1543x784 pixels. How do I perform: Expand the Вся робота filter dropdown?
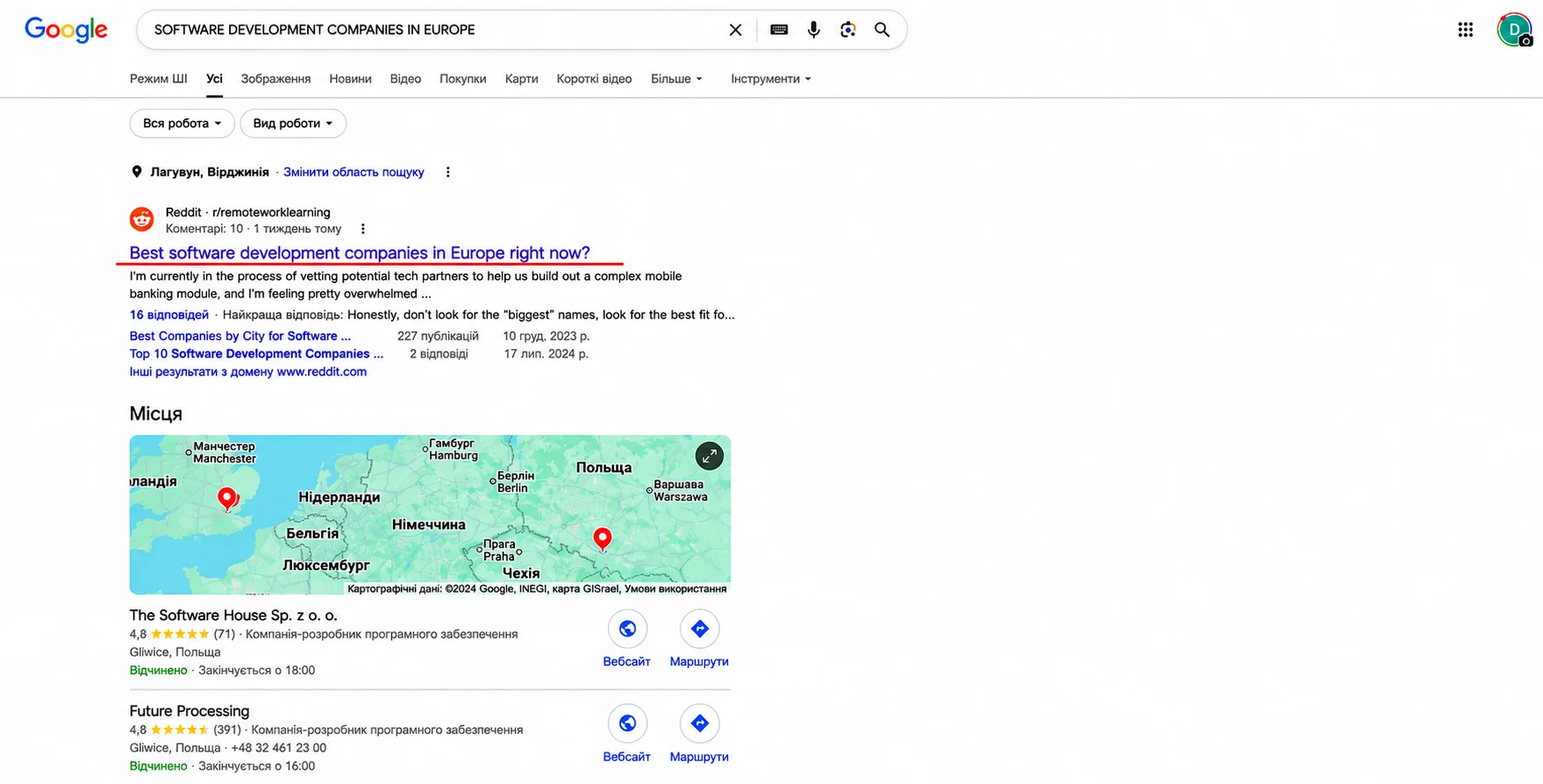pos(182,124)
